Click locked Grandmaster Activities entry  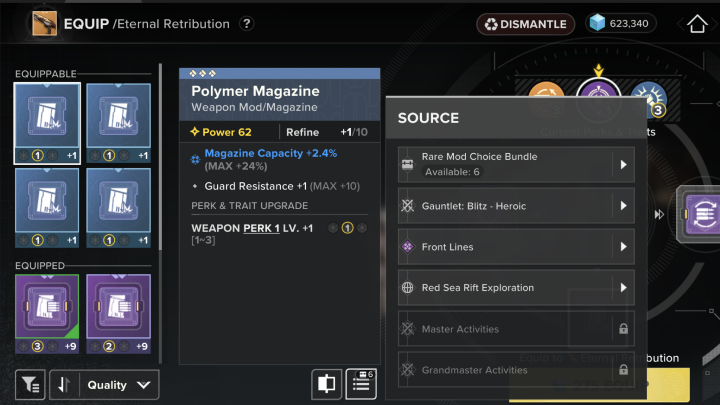(x=516, y=370)
